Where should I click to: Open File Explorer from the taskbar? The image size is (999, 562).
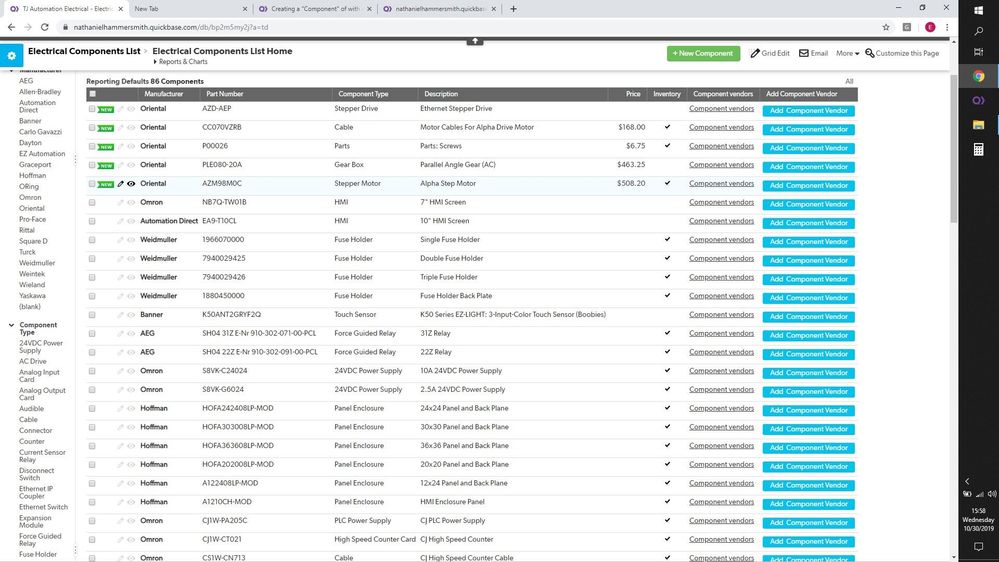point(979,125)
